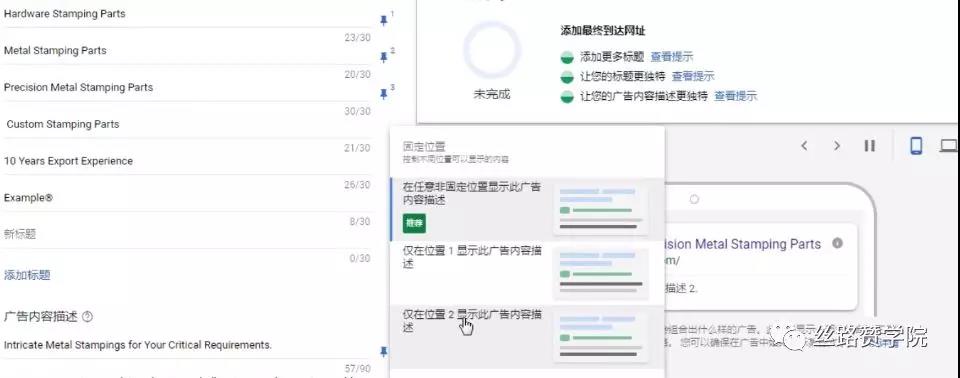Viewport: 960px width, 378px height.
Task: Click 固定位置 menu header
Action: (x=424, y=146)
